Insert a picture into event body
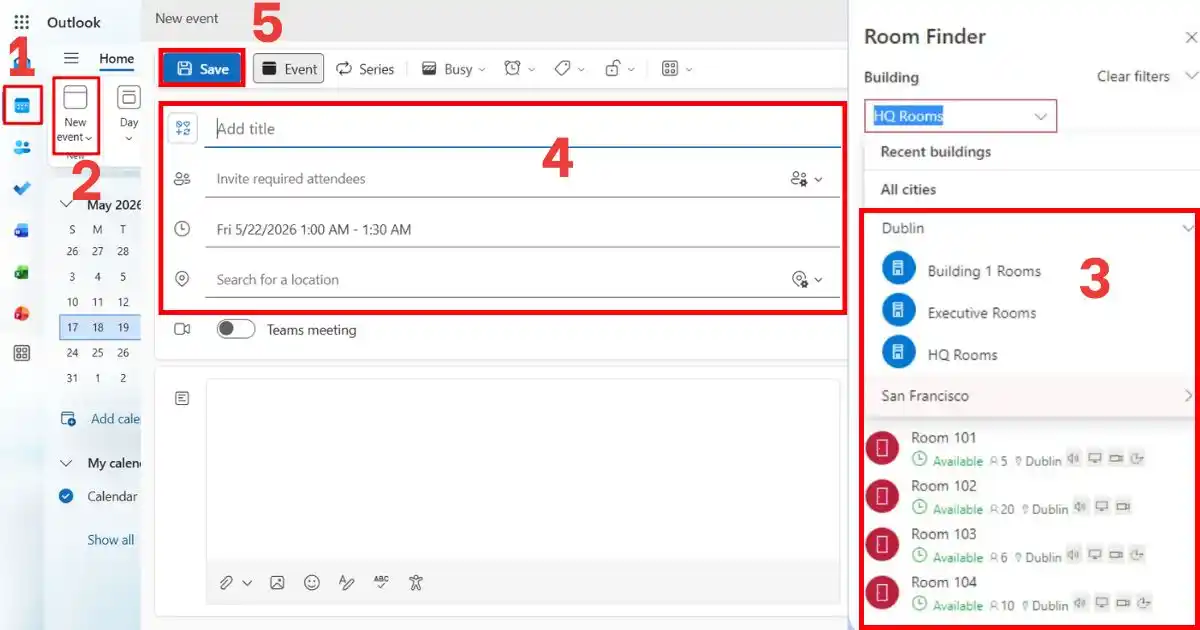The height and width of the screenshot is (630, 1200). [277, 582]
